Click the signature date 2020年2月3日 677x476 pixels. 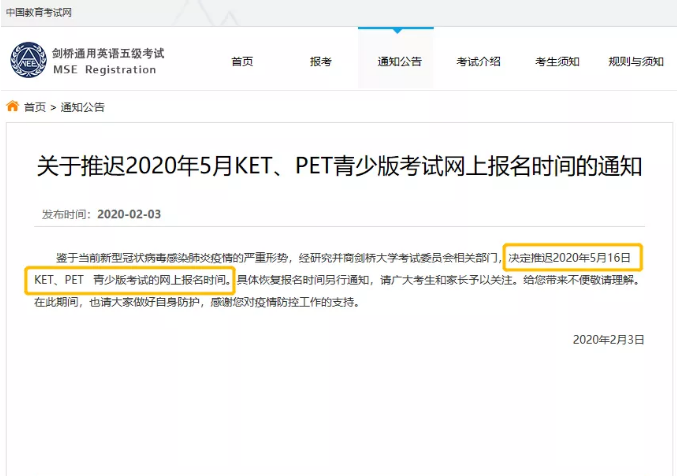pos(608,340)
